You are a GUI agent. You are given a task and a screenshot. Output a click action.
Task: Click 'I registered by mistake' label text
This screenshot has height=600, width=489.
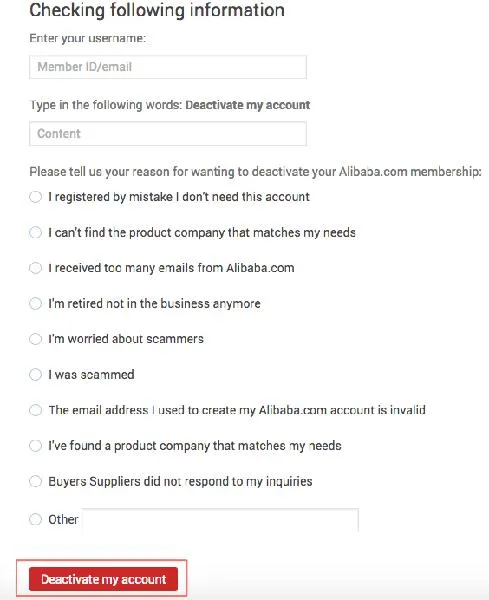click(x=179, y=197)
